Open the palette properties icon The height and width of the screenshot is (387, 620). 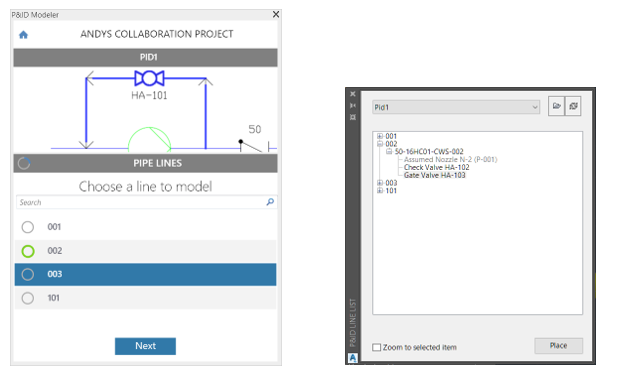[x=353, y=117]
